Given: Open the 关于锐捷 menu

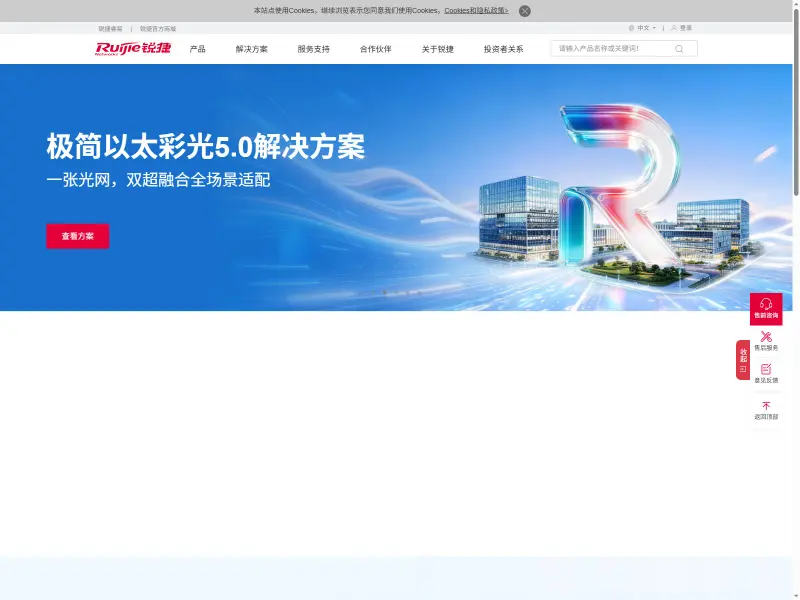Looking at the screenshot, I should pyautogui.click(x=437, y=49).
